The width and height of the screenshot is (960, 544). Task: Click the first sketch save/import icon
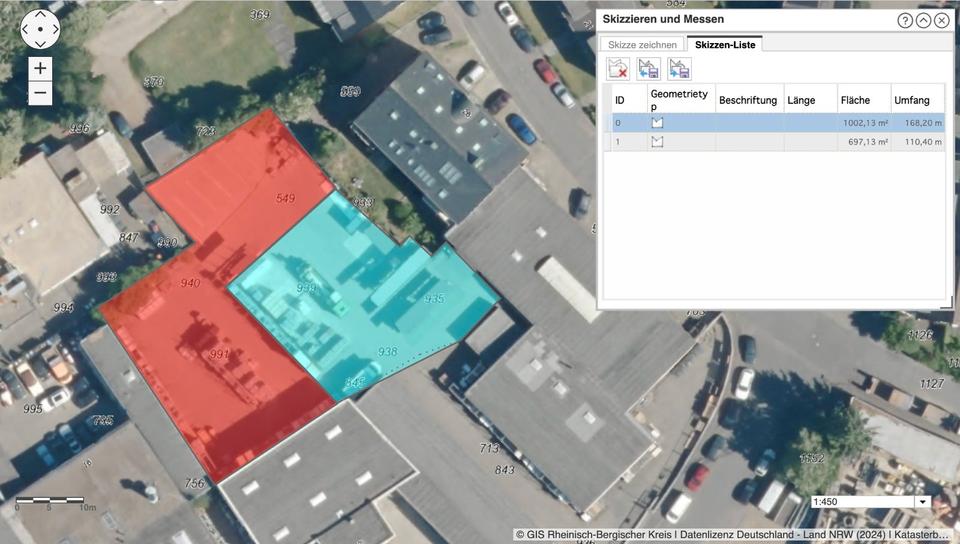click(649, 68)
